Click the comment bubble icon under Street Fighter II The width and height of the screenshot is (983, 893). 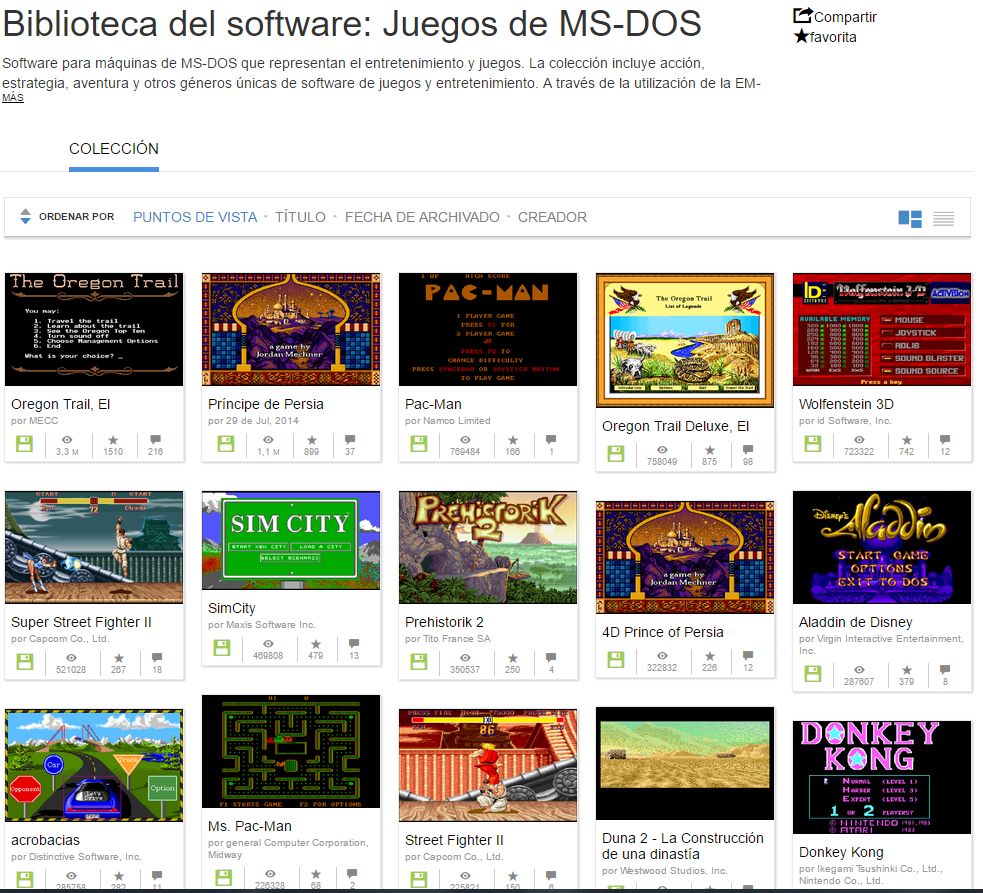click(x=550, y=874)
